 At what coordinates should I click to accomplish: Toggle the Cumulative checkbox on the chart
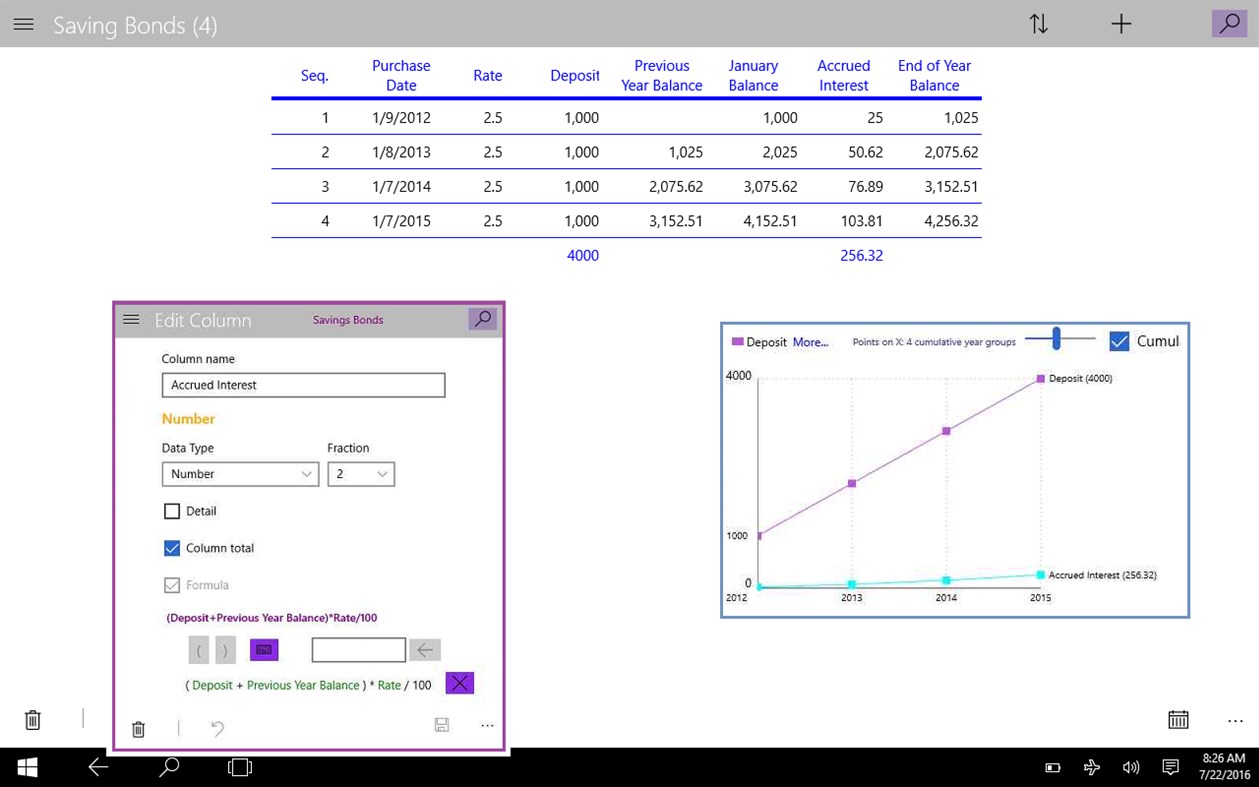(x=1119, y=340)
